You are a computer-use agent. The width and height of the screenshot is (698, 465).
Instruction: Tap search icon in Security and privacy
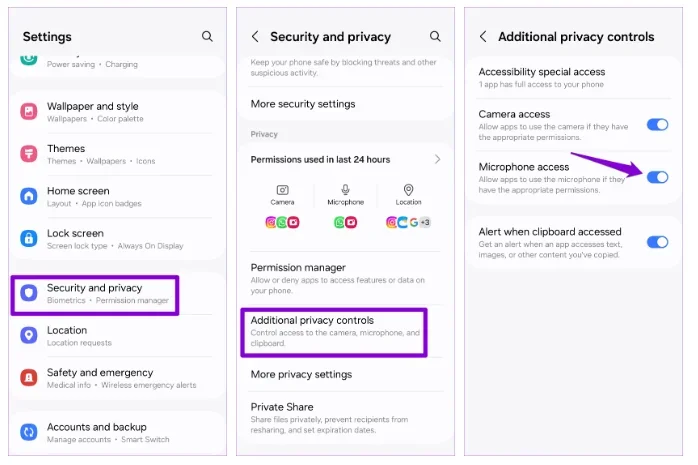435,36
